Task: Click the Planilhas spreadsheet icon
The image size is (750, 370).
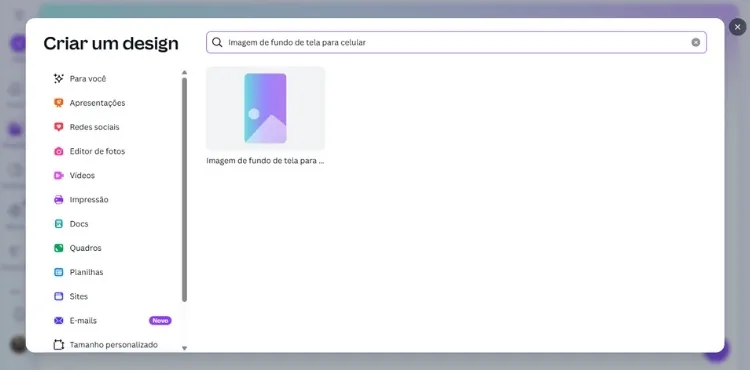Action: point(58,272)
